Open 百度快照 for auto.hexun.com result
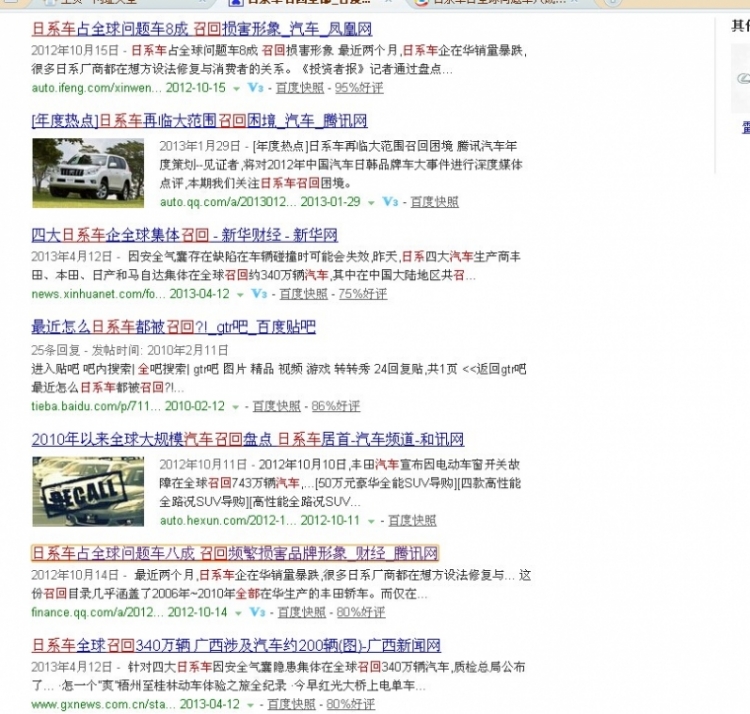 [x=412, y=520]
